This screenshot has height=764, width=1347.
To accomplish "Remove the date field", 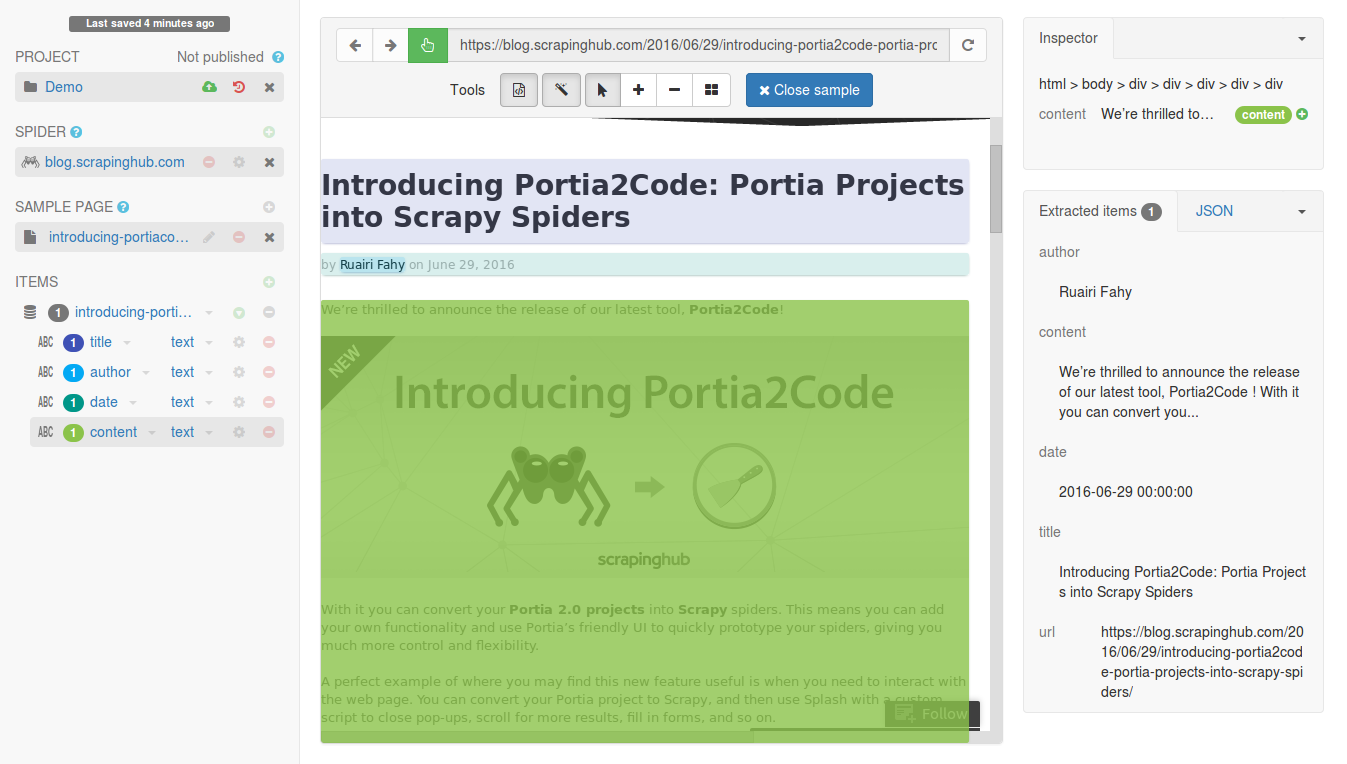I will (x=269, y=402).
